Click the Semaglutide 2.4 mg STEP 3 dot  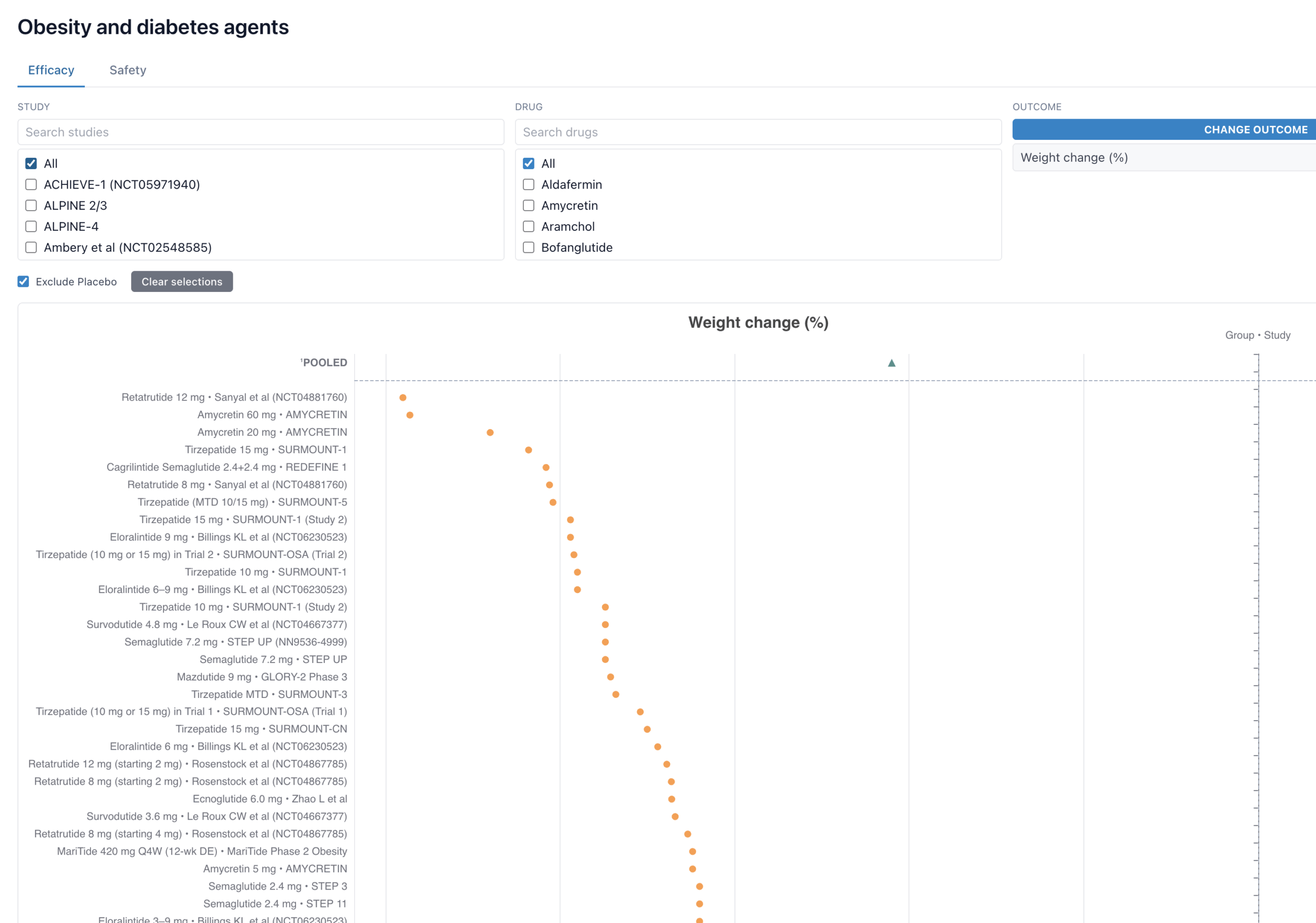click(699, 887)
